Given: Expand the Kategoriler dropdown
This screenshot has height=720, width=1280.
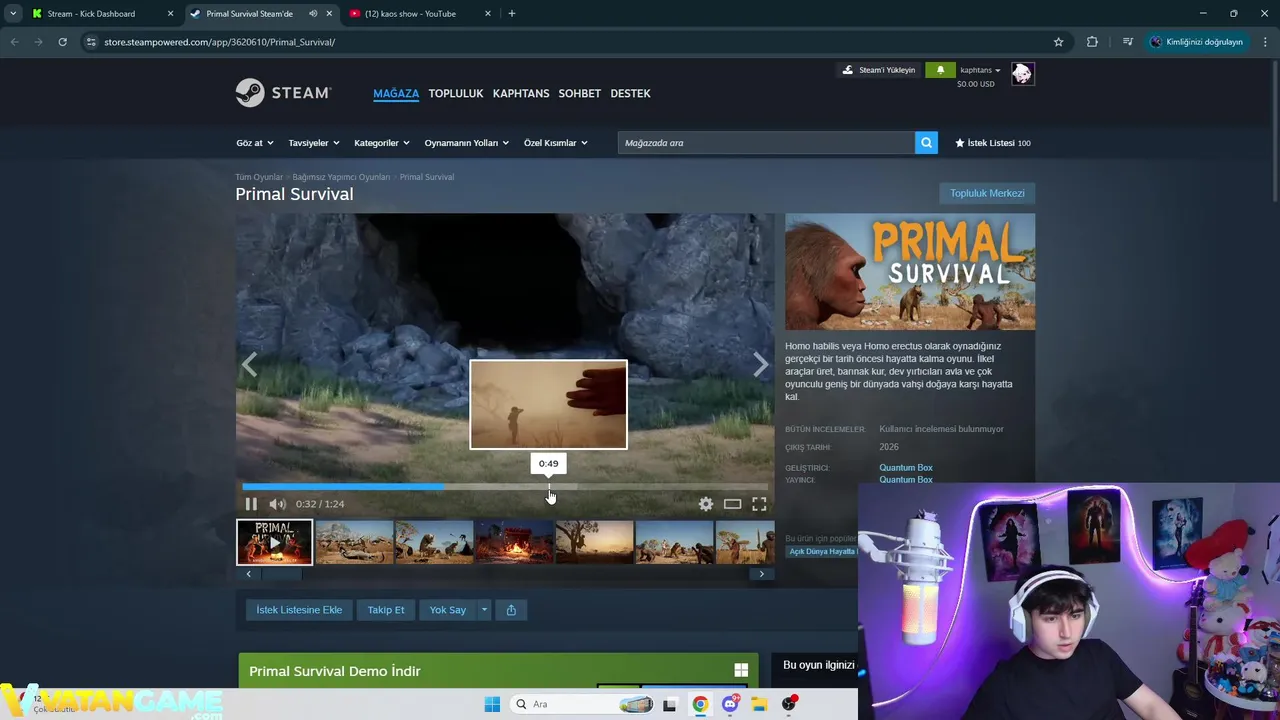Looking at the screenshot, I should [x=382, y=143].
